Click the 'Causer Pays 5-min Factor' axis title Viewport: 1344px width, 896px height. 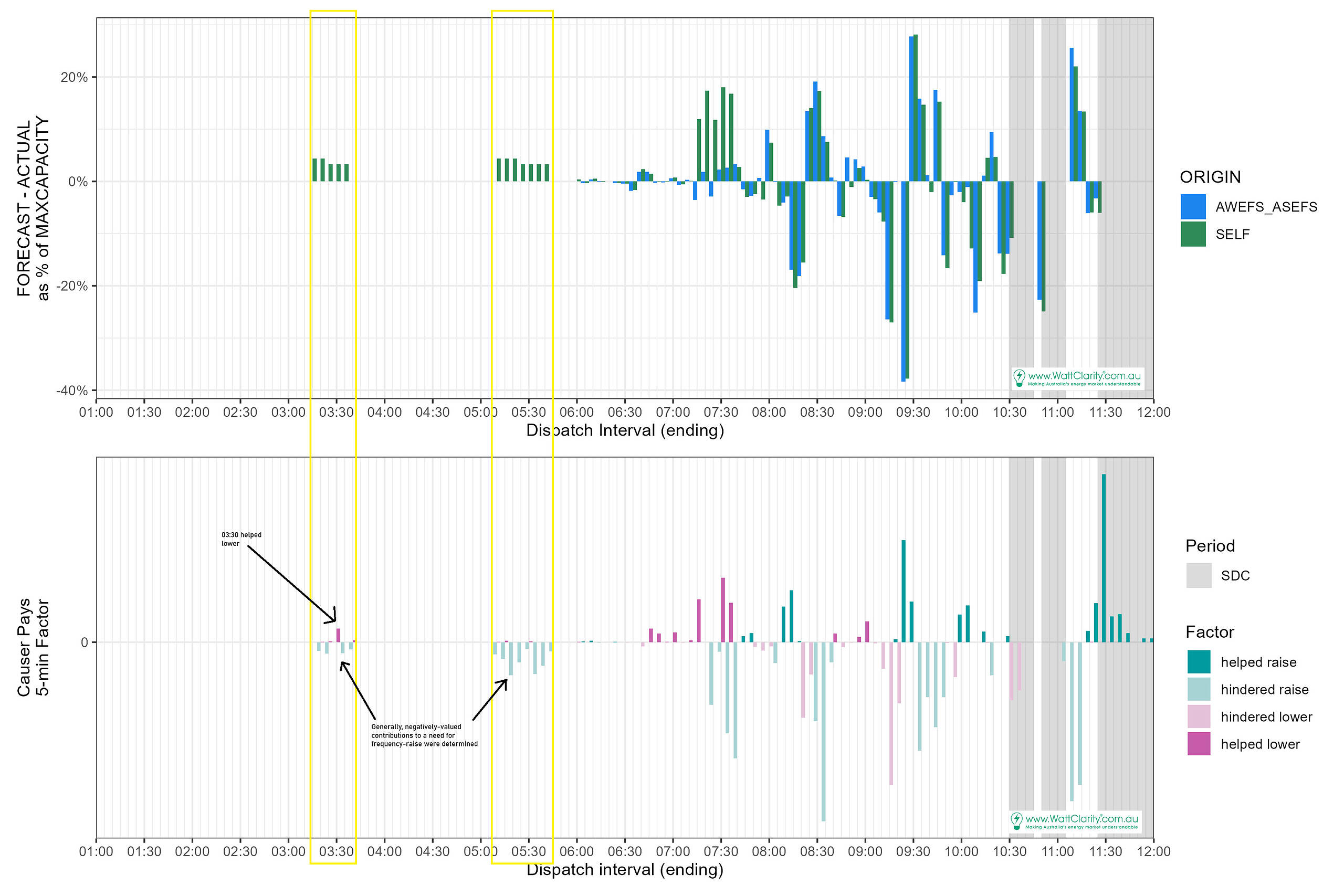point(33,647)
